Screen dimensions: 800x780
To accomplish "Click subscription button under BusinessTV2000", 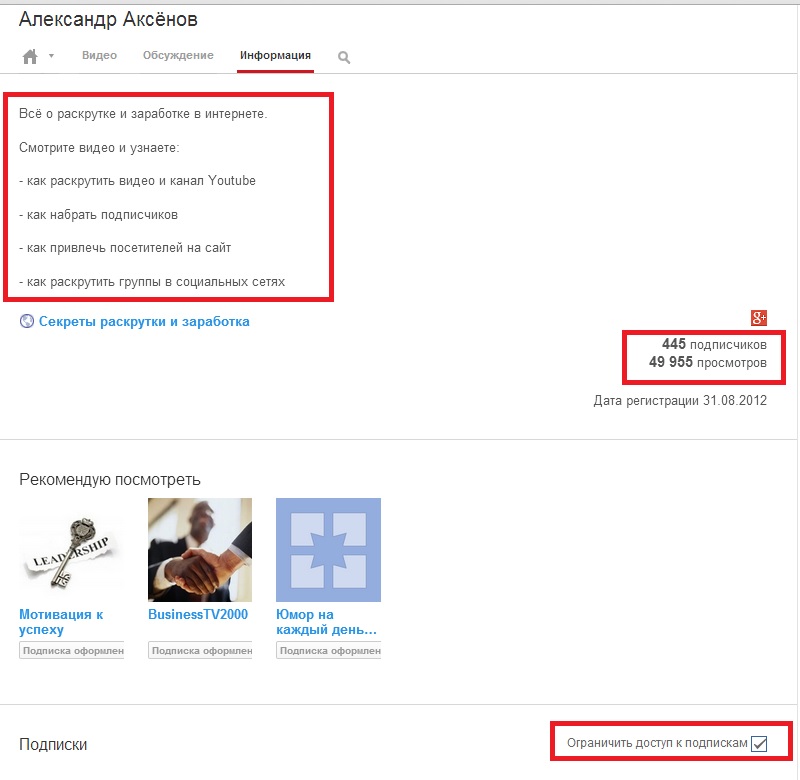I will point(200,650).
